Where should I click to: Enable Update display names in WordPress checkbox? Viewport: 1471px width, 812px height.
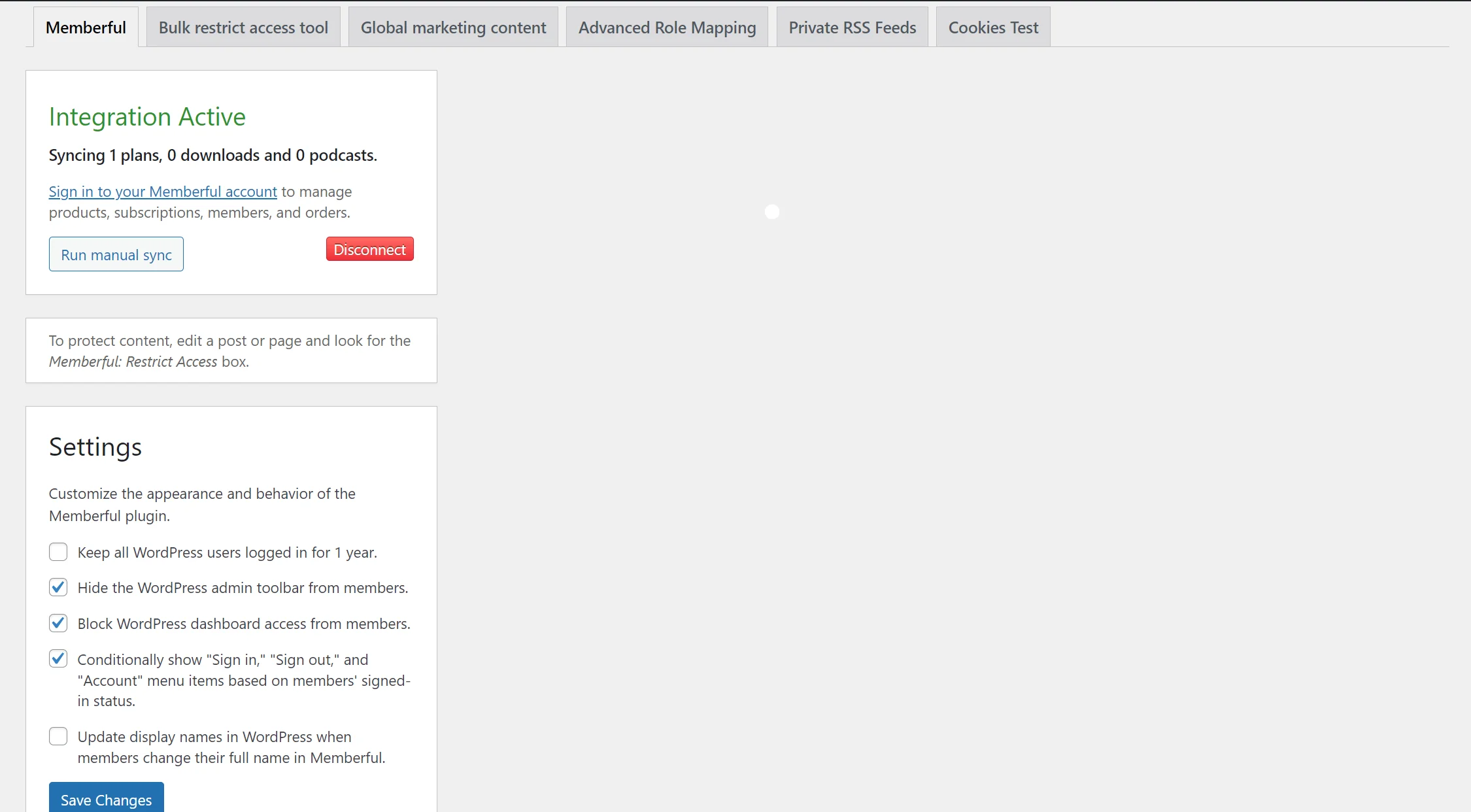(x=58, y=736)
